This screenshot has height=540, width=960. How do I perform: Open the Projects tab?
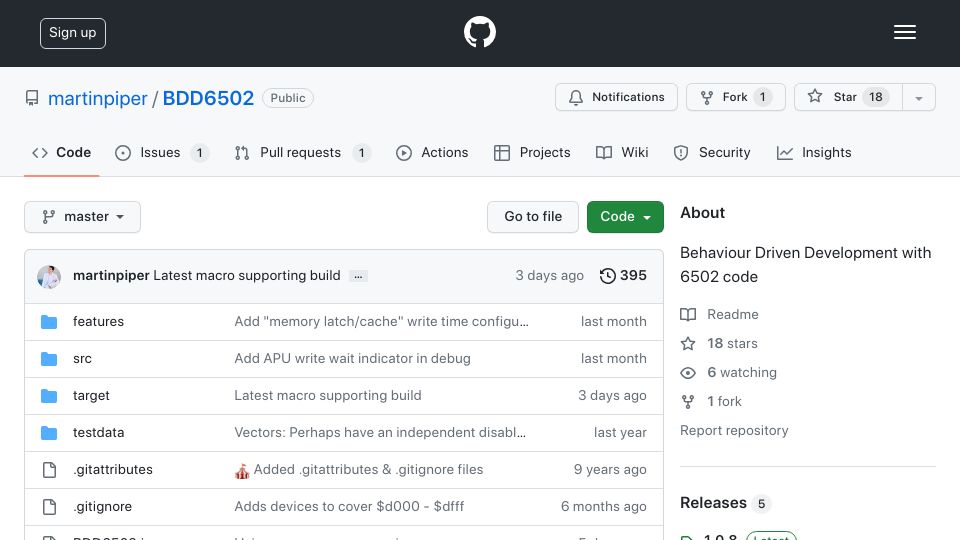click(x=532, y=152)
